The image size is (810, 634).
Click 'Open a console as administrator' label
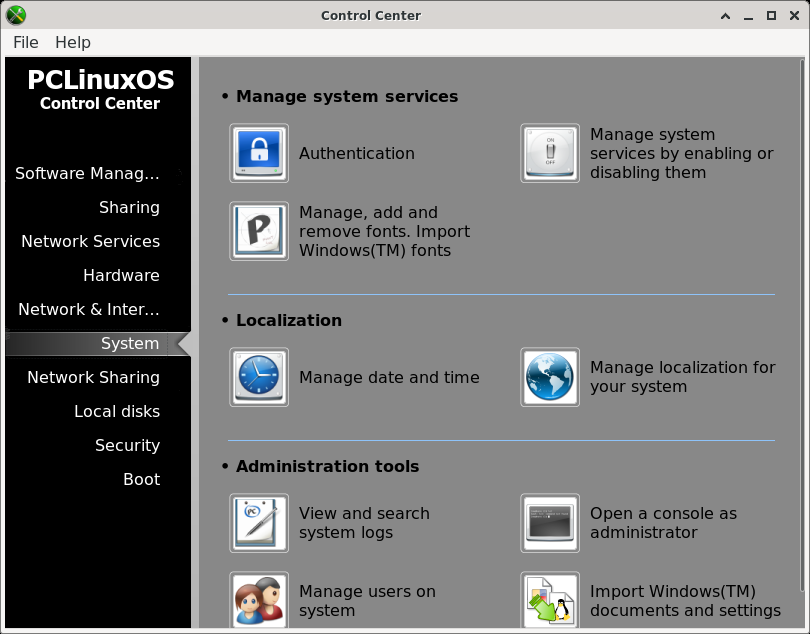[x=663, y=523]
